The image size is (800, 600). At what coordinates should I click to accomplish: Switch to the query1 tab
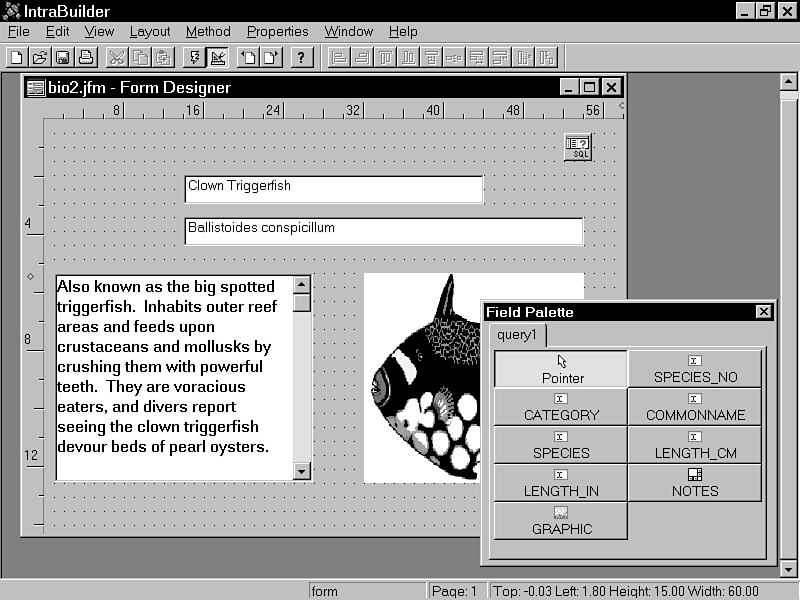coord(517,335)
